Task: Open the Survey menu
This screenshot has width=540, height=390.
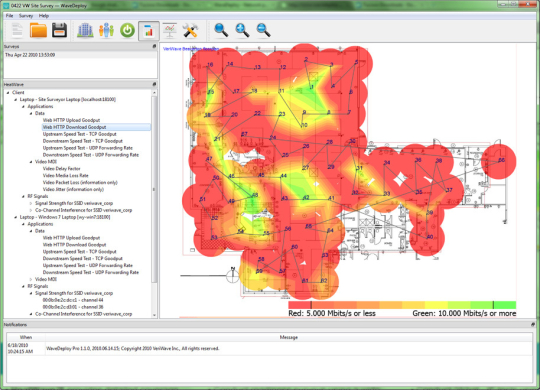Action: pos(26,16)
